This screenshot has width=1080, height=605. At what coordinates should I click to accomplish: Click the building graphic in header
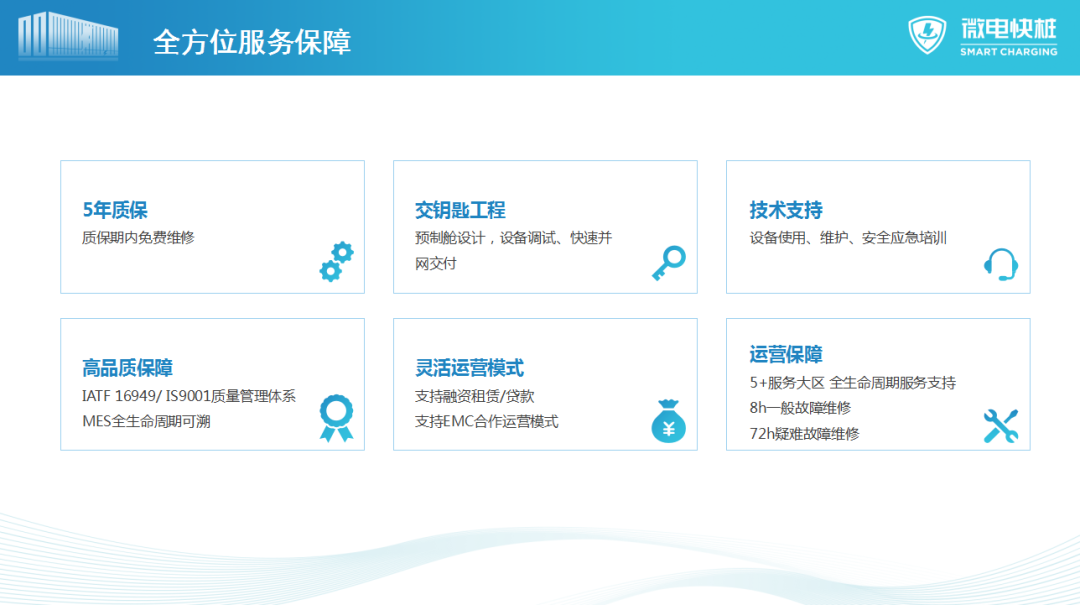pos(68,35)
